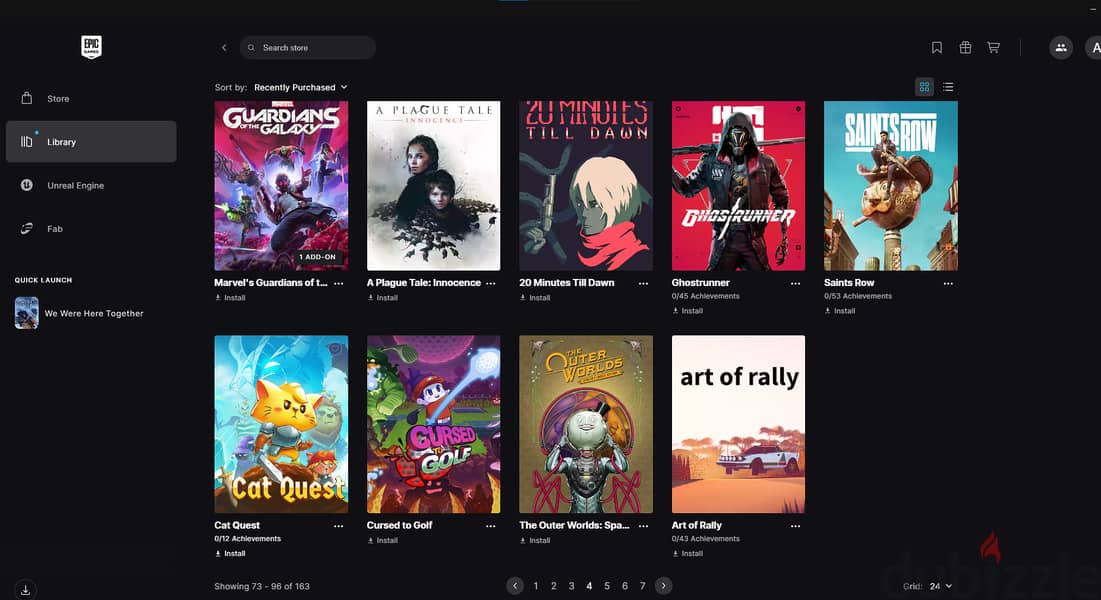Image resolution: width=1101 pixels, height=600 pixels.
Task: Open Fab in the sidebar
Action: coord(91,228)
